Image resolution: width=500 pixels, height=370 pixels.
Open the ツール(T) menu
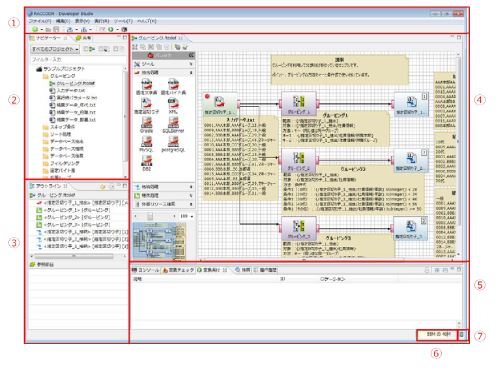(x=123, y=21)
